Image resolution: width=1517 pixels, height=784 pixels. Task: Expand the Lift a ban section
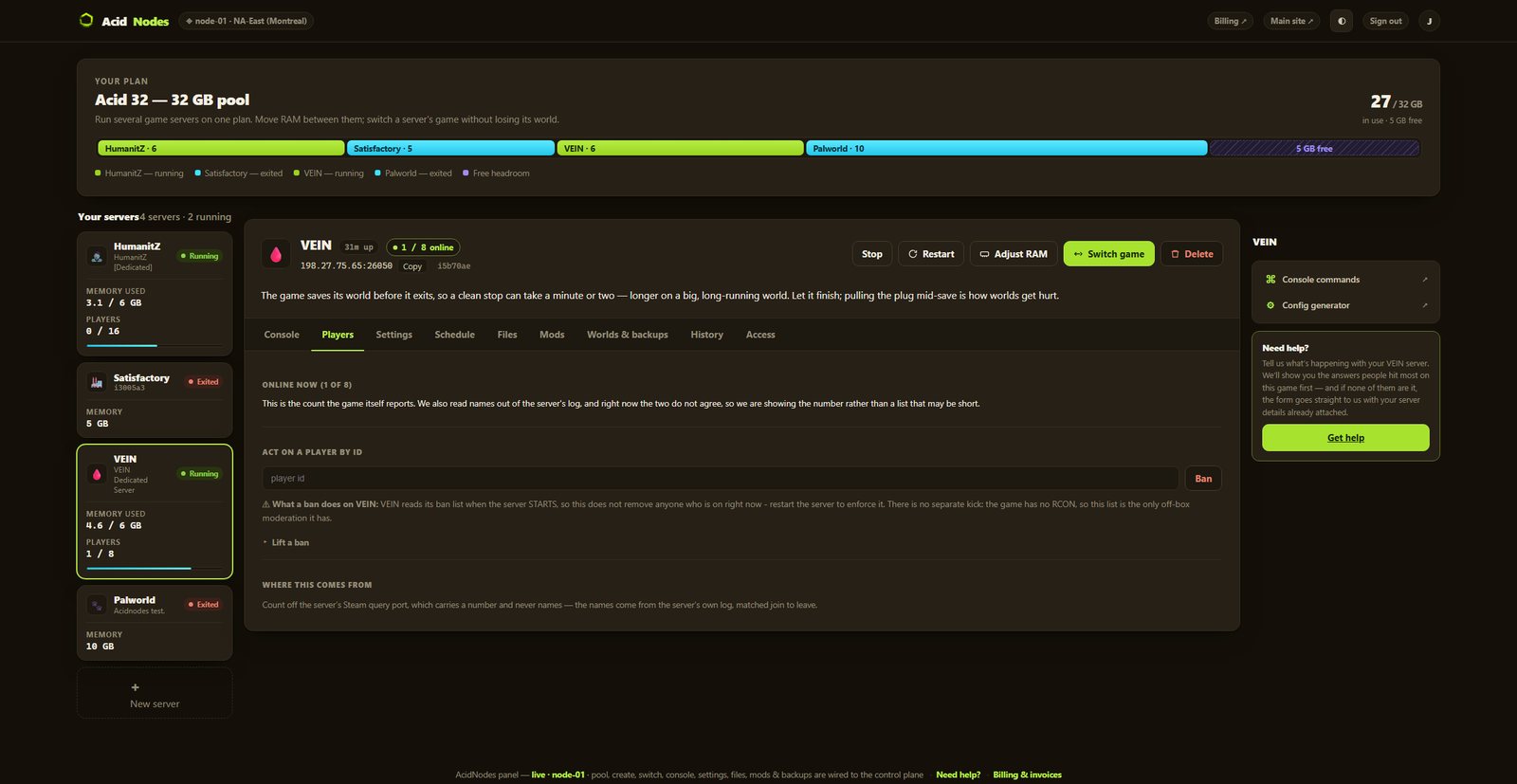pyautogui.click(x=286, y=542)
